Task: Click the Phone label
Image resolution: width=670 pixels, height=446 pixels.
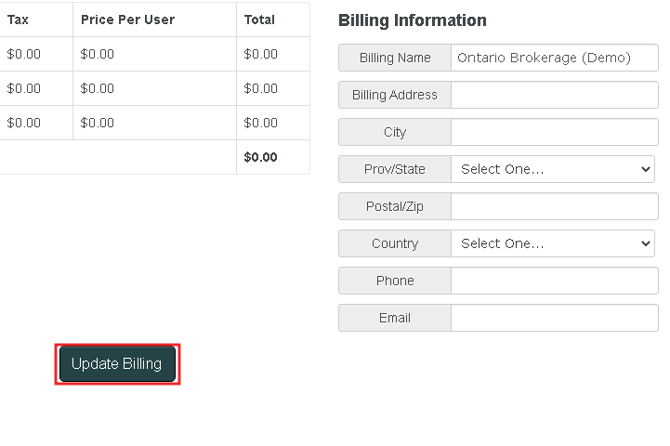Action: (395, 281)
